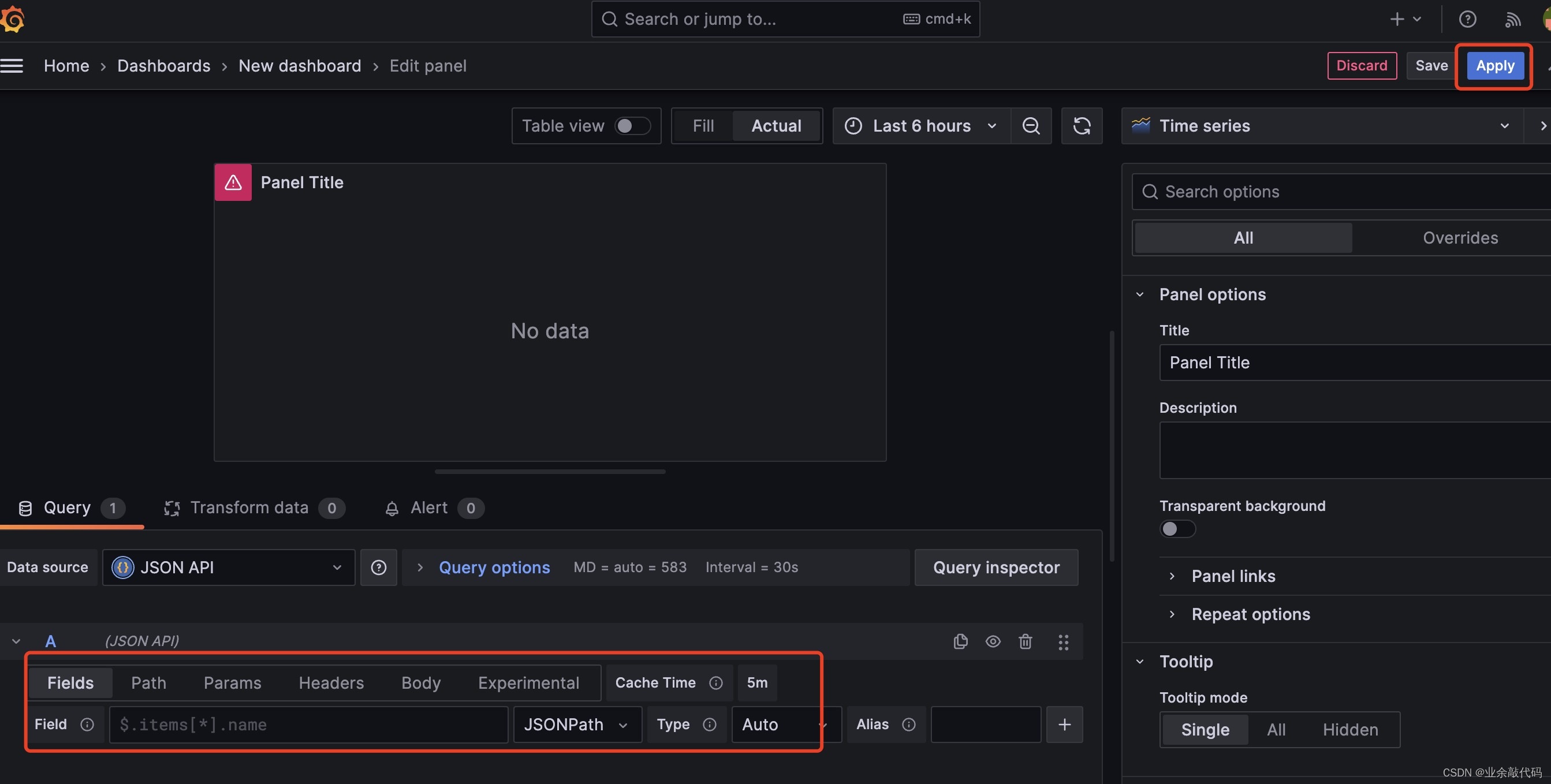Click the Apply button

point(1495,66)
